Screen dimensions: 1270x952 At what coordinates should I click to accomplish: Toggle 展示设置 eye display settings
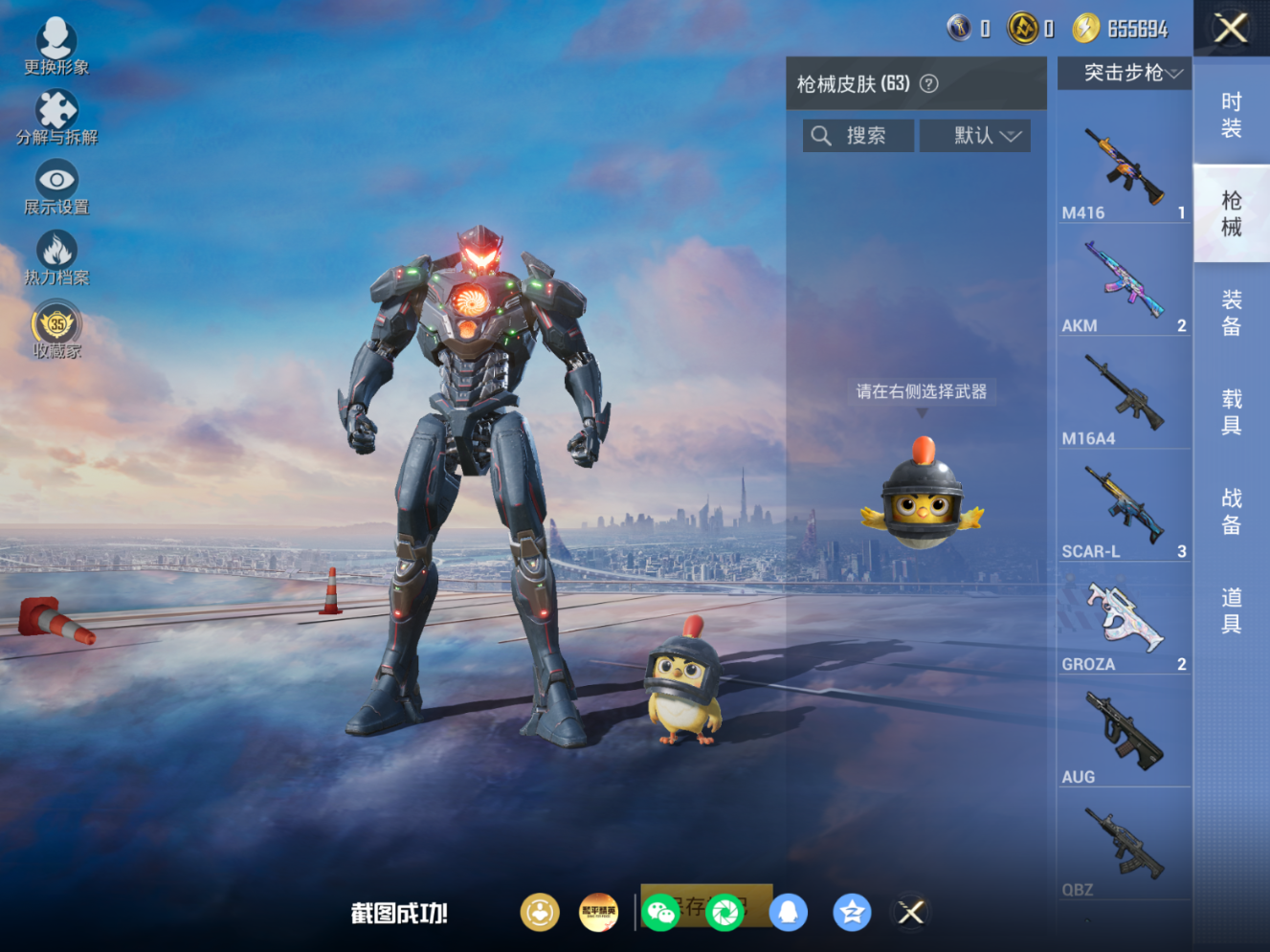click(56, 188)
